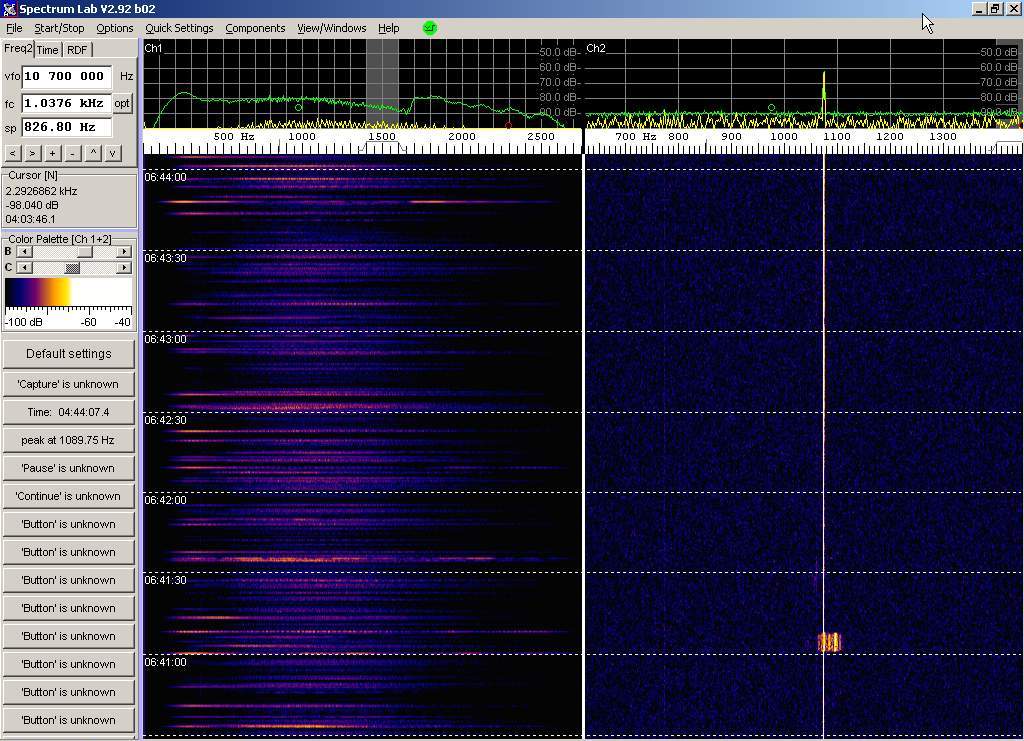The width and height of the screenshot is (1024, 741).
Task: Click left arrow of contrast C scrollbar
Action: (24, 268)
